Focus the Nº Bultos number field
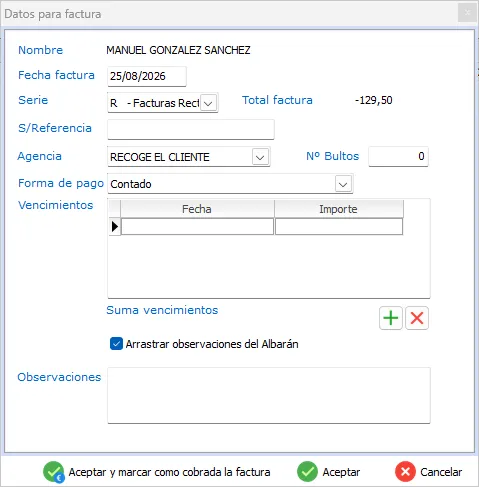Screen dimensions: 479x487 [398, 156]
